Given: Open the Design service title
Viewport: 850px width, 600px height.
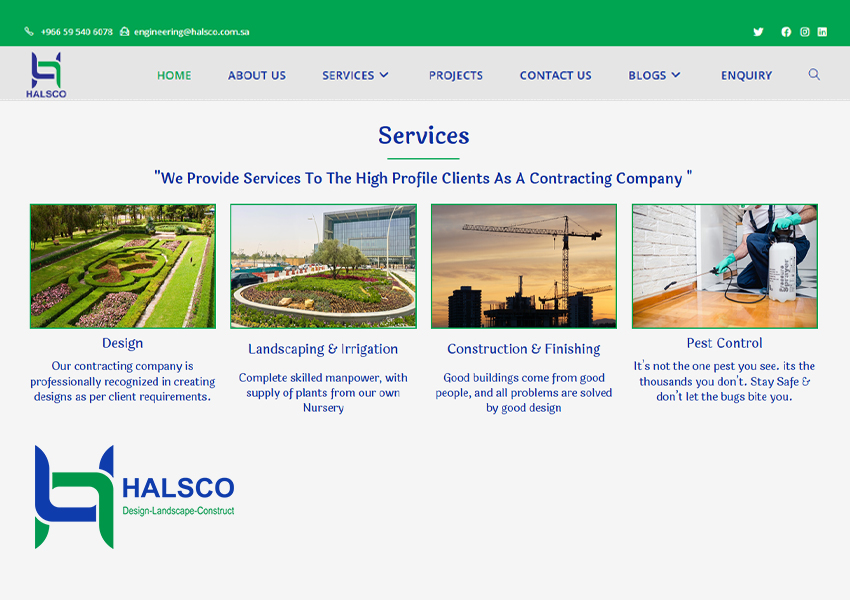Looking at the screenshot, I should pyautogui.click(x=123, y=343).
